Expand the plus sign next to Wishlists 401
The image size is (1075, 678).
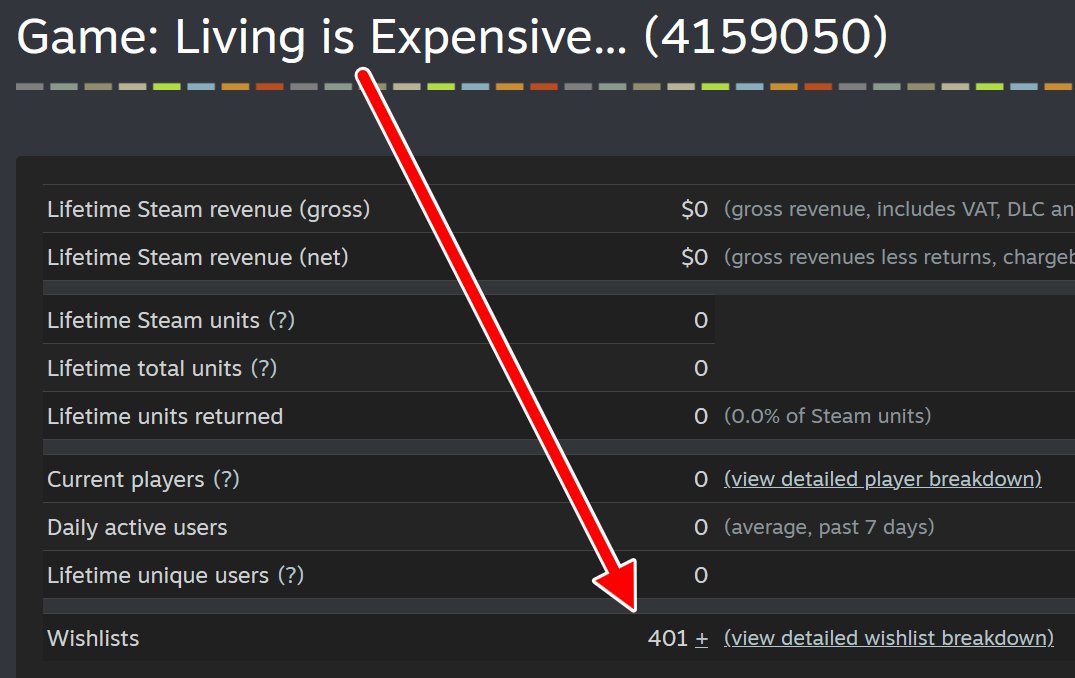(x=701, y=638)
